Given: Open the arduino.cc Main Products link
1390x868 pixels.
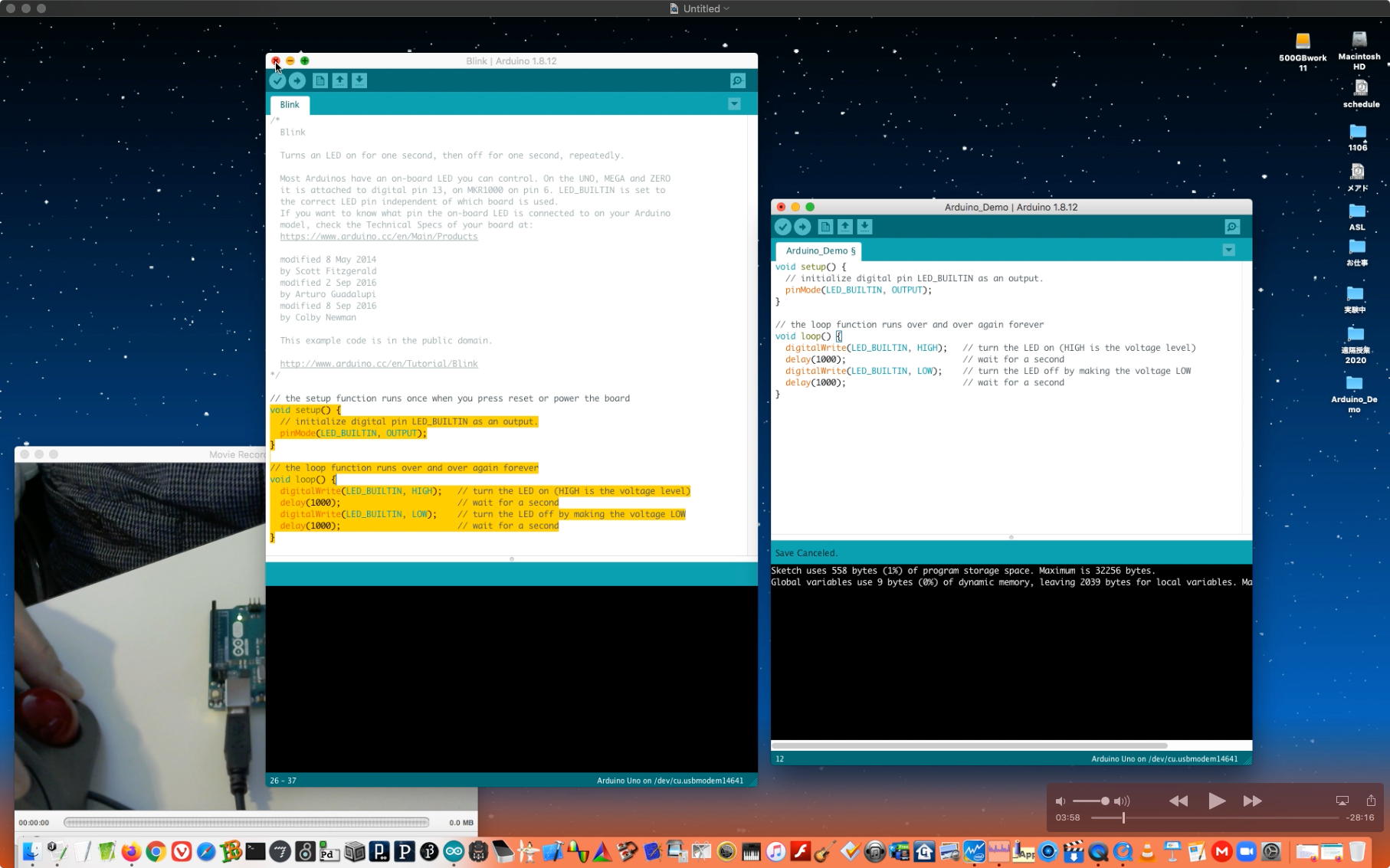Looking at the screenshot, I should (x=379, y=237).
